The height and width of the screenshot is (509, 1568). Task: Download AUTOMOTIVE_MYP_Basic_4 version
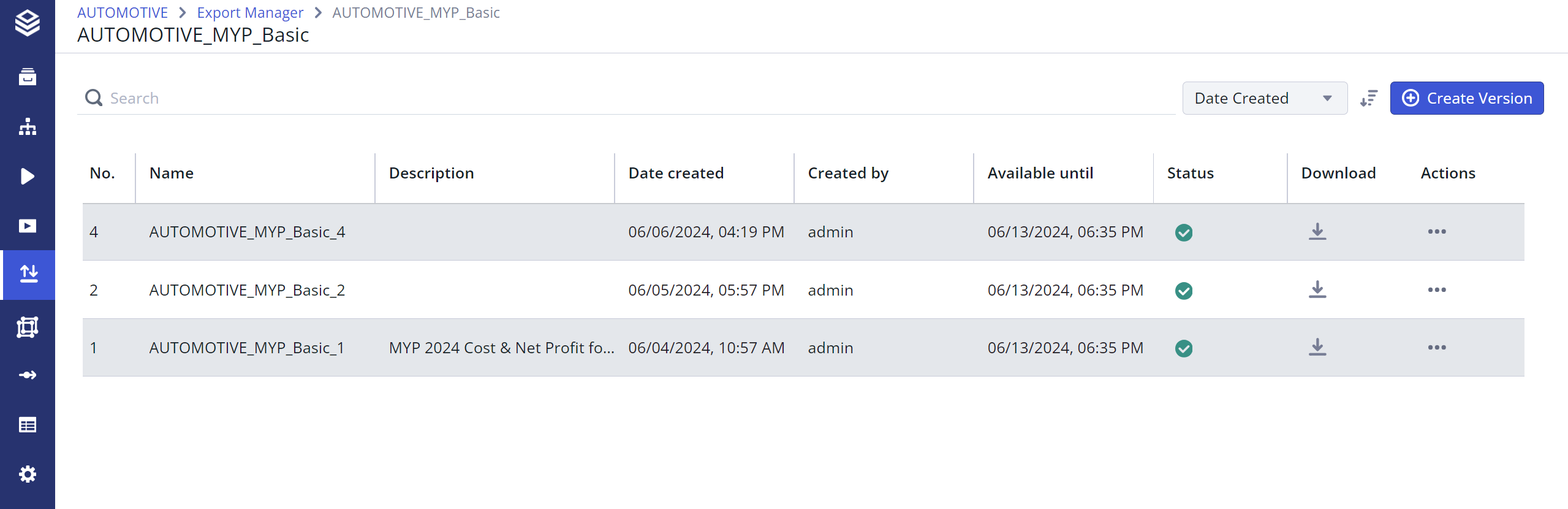(x=1317, y=232)
